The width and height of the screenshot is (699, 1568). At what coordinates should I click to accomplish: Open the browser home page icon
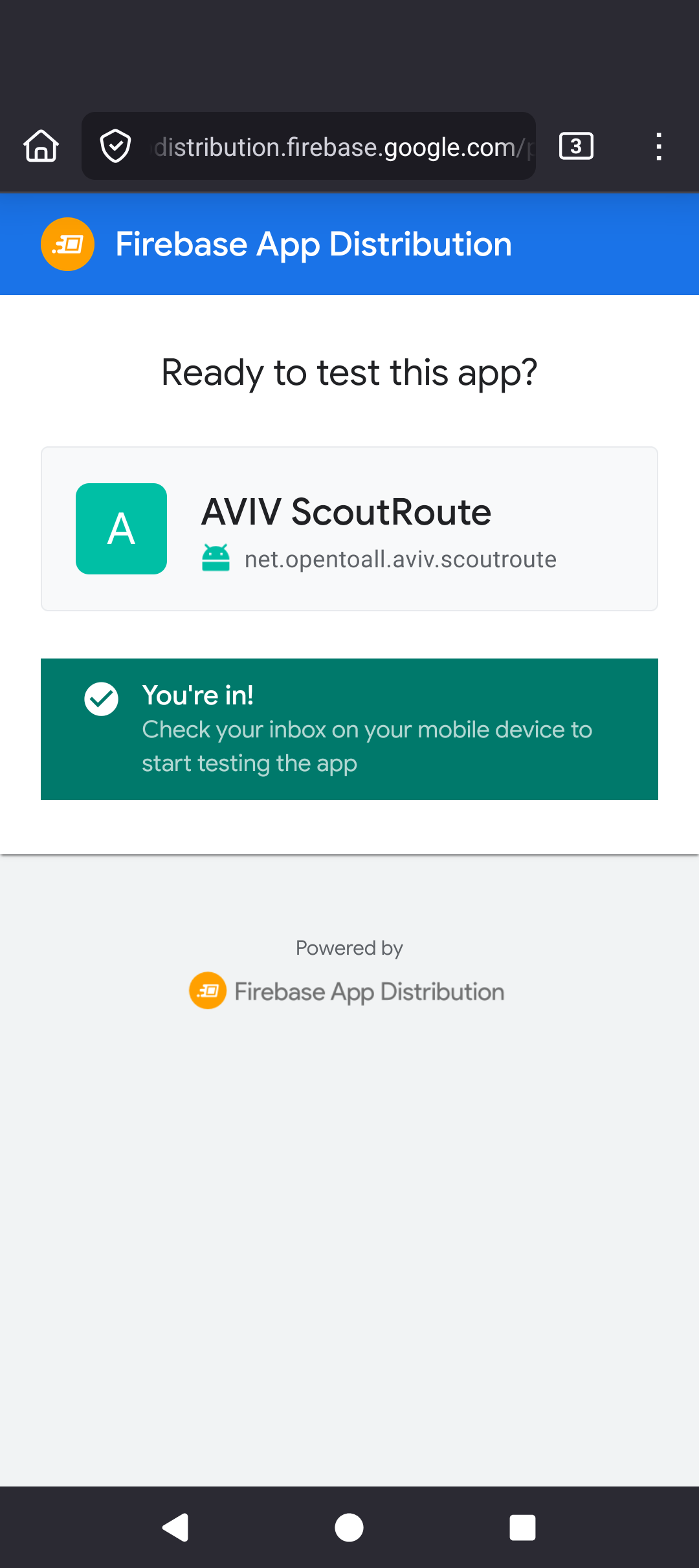(40, 146)
